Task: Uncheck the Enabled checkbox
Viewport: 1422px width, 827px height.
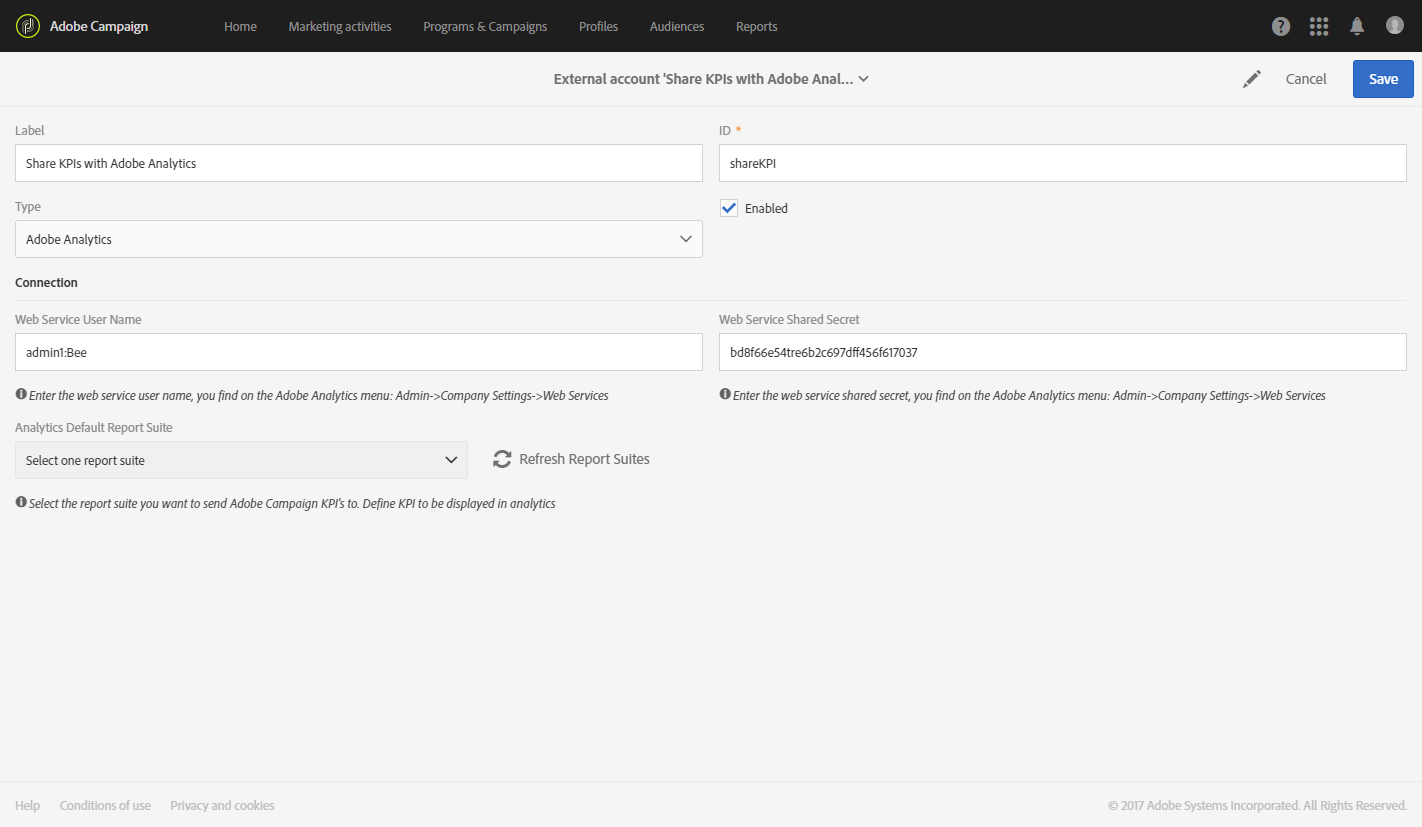Action: click(729, 208)
